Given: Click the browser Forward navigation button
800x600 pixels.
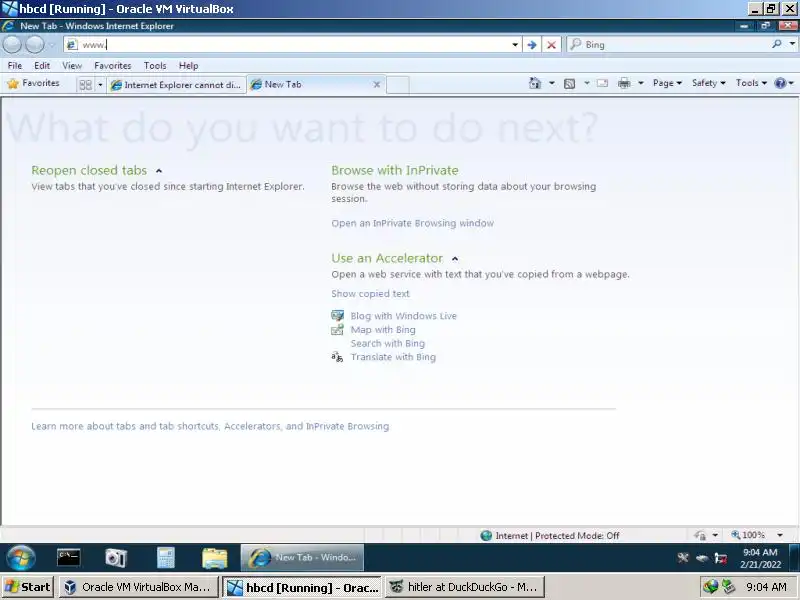Looking at the screenshot, I should 35,45.
